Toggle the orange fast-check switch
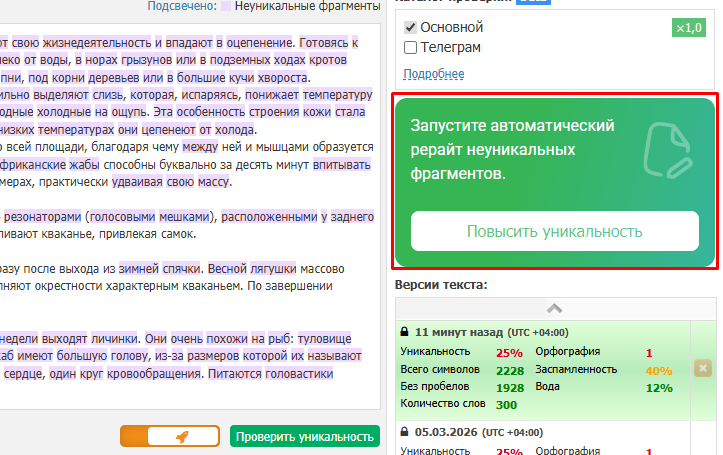The width and height of the screenshot is (723, 455). [169, 436]
